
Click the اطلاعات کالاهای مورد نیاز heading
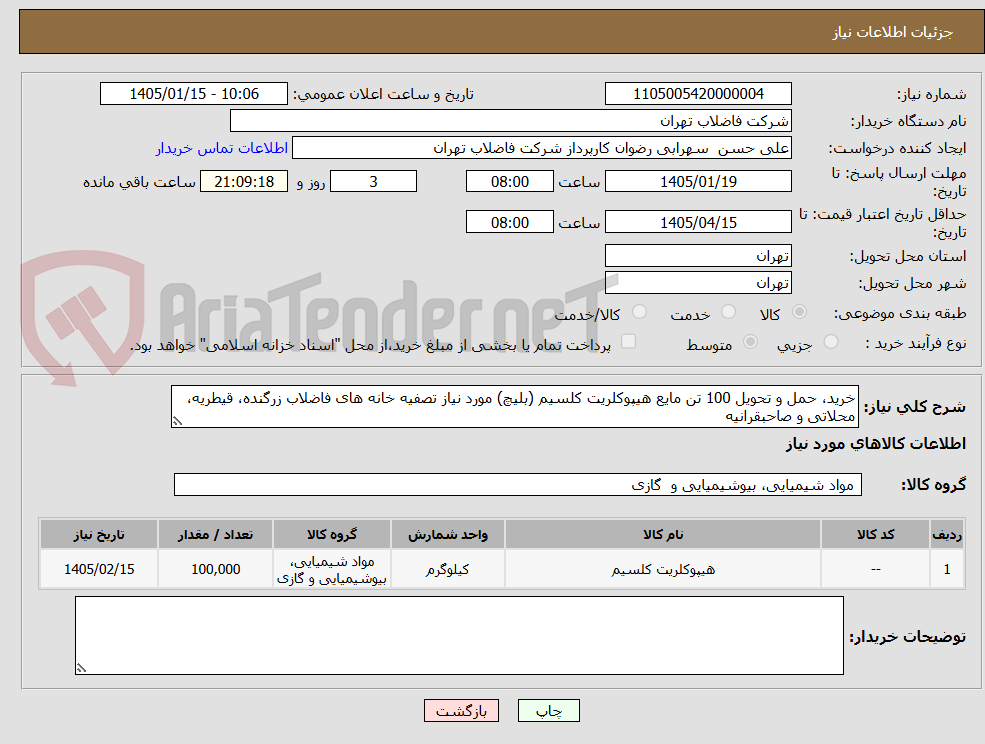pos(876,444)
